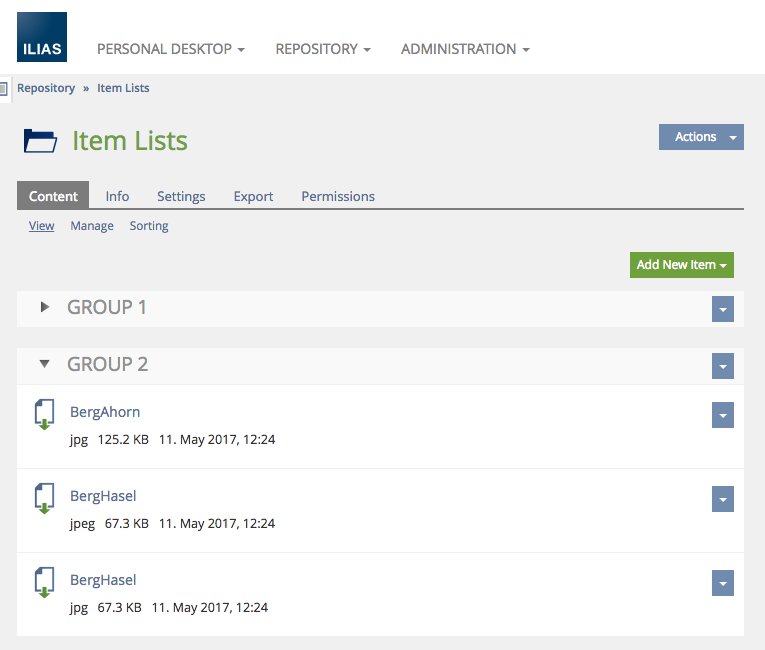Click the BergAhorn file download icon
765x650 pixels.
tap(43, 414)
